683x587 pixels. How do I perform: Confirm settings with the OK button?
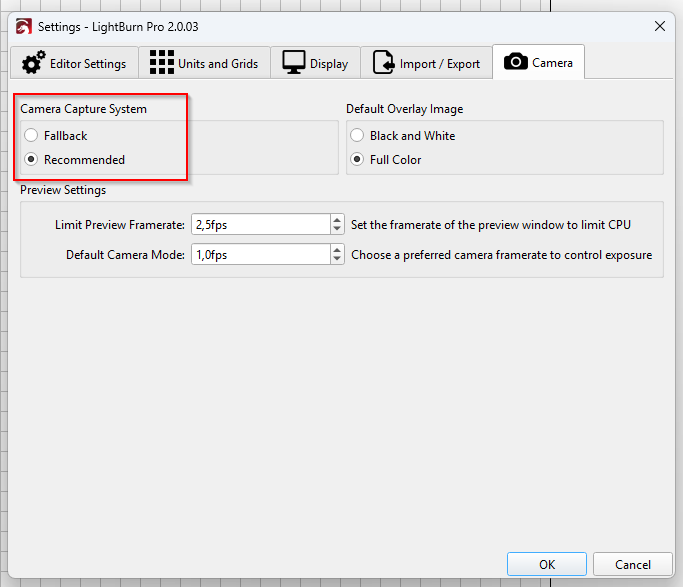click(x=547, y=564)
